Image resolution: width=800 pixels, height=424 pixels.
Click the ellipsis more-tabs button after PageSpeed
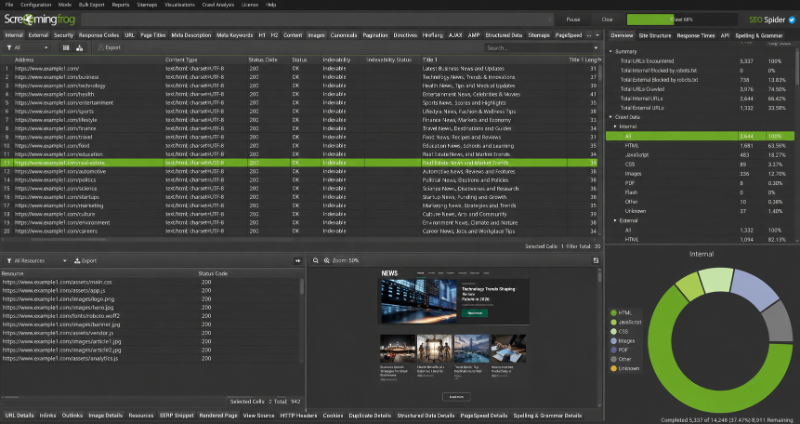[589, 35]
